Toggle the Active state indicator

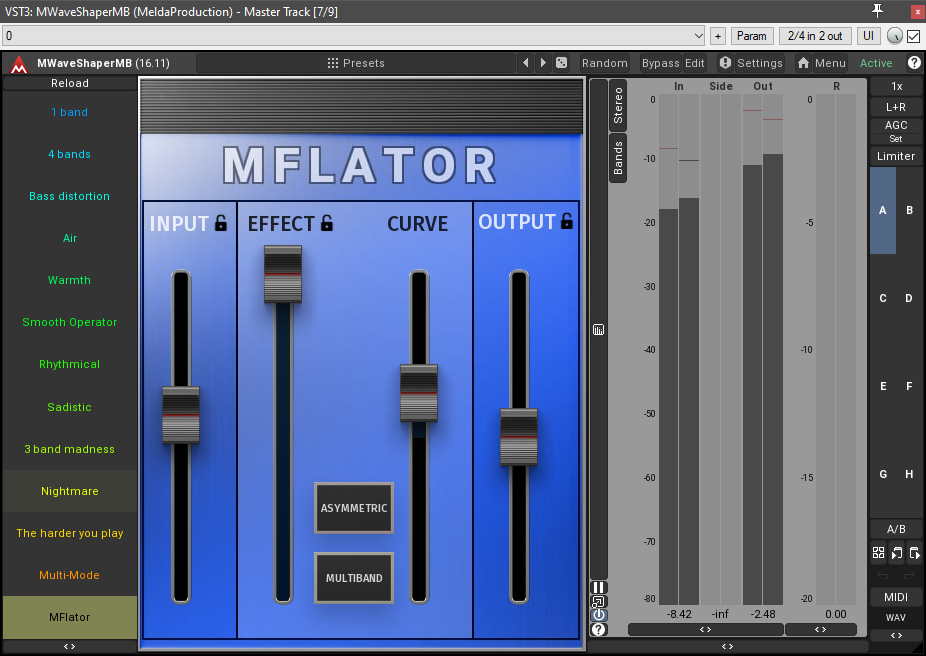coord(876,63)
